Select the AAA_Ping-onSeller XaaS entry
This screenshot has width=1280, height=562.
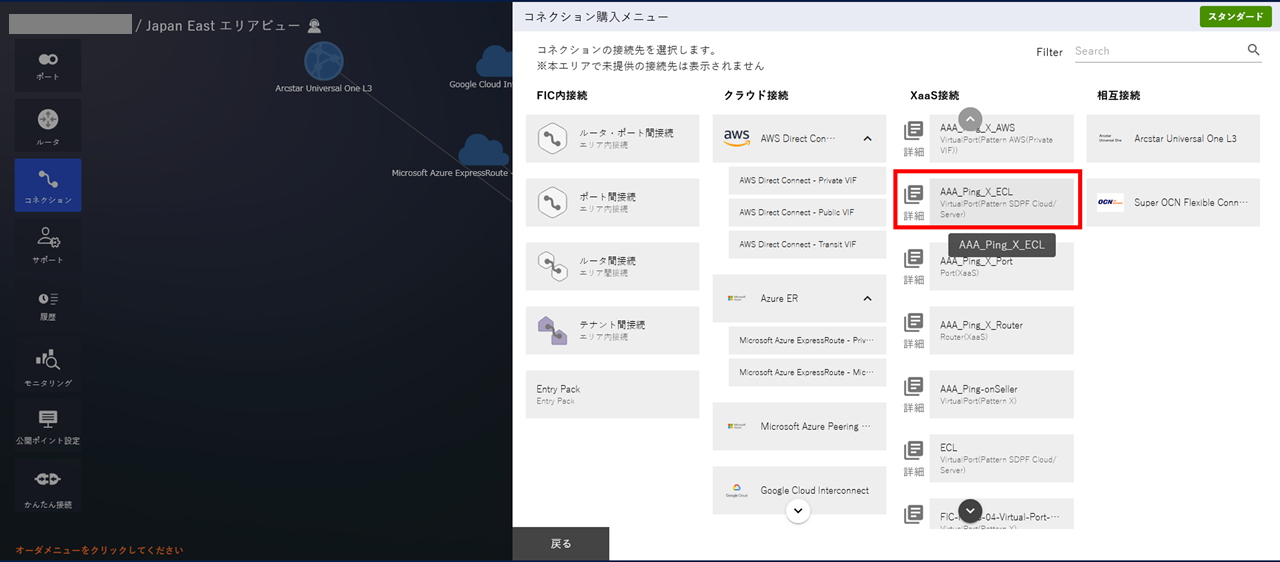(1002, 394)
